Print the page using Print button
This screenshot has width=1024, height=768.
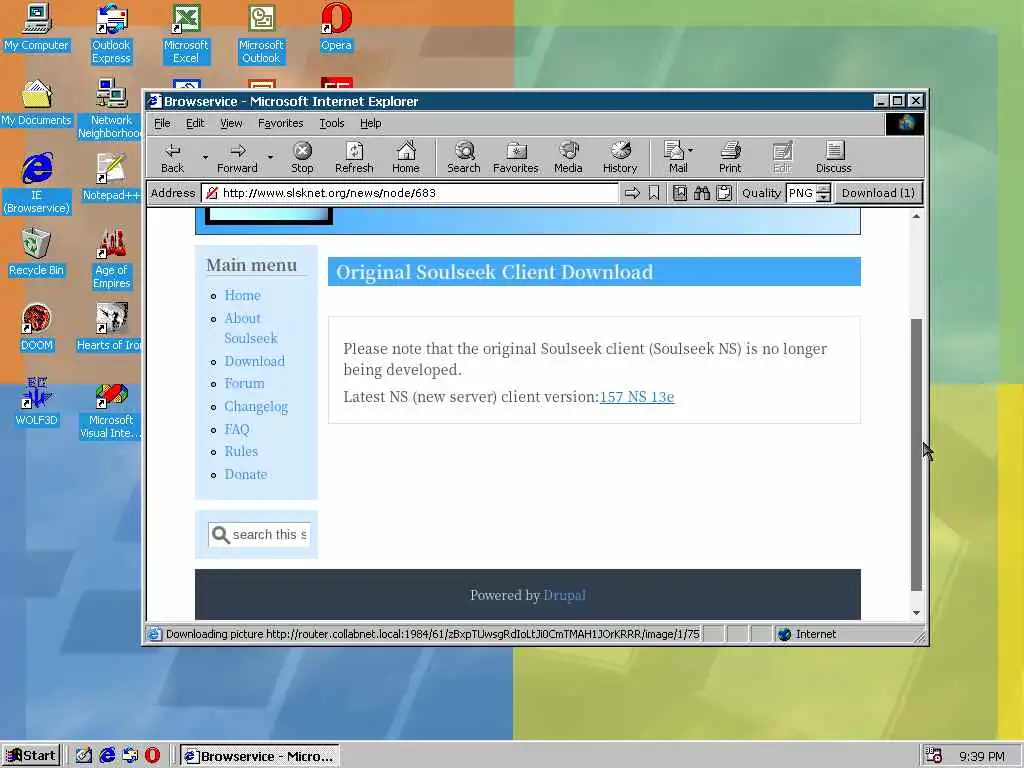pyautogui.click(x=730, y=157)
